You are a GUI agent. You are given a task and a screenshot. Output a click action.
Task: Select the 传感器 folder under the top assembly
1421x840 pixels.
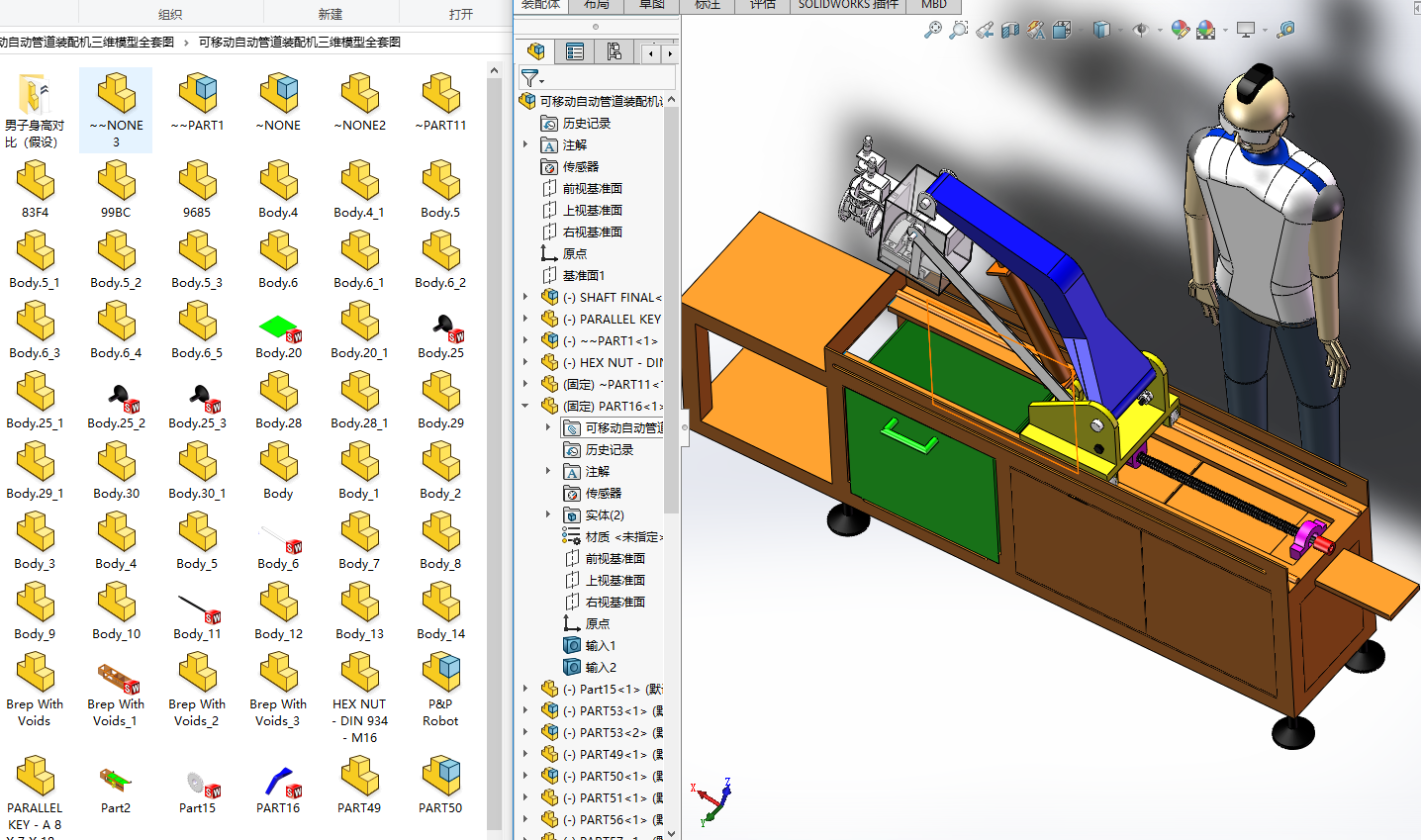(570, 166)
